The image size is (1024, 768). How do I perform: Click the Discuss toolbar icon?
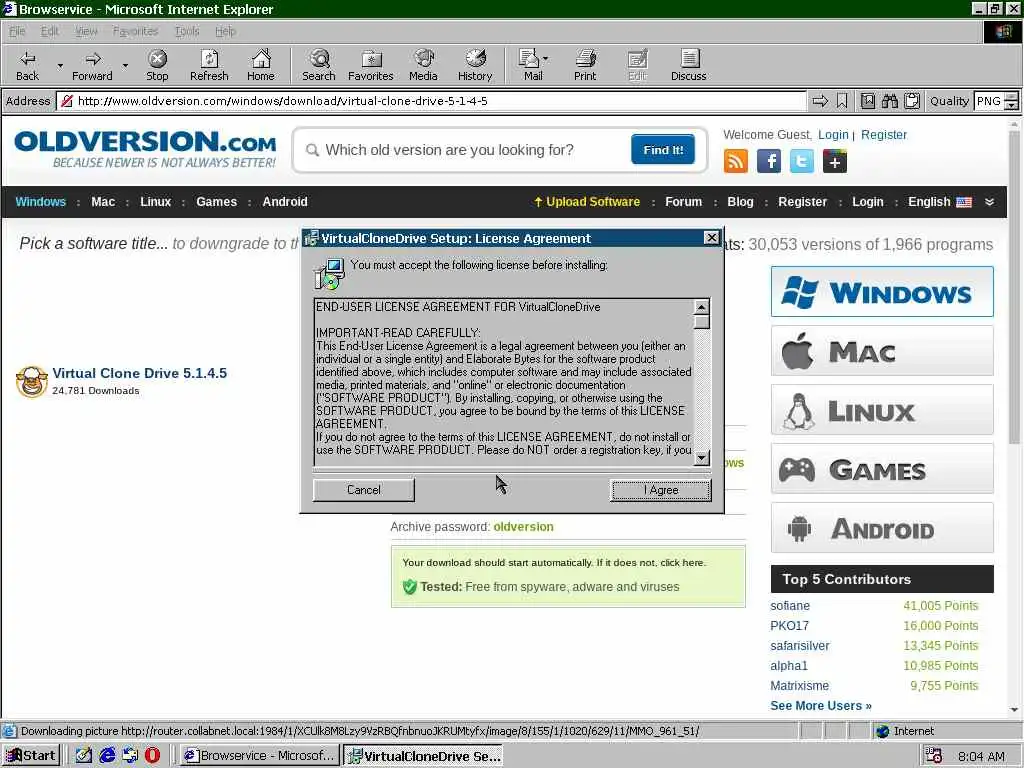pyautogui.click(x=688, y=65)
